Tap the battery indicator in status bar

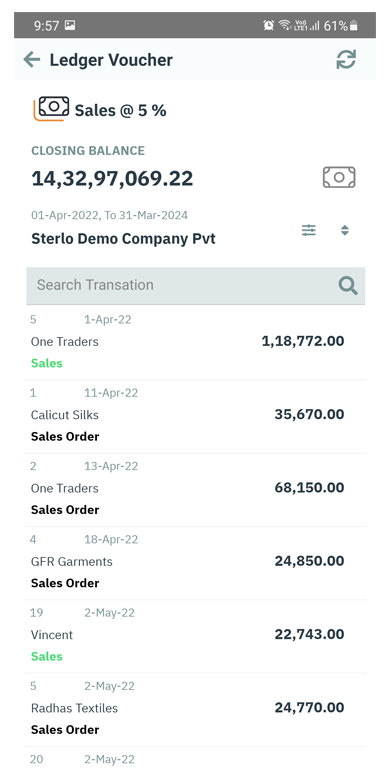coord(354,26)
